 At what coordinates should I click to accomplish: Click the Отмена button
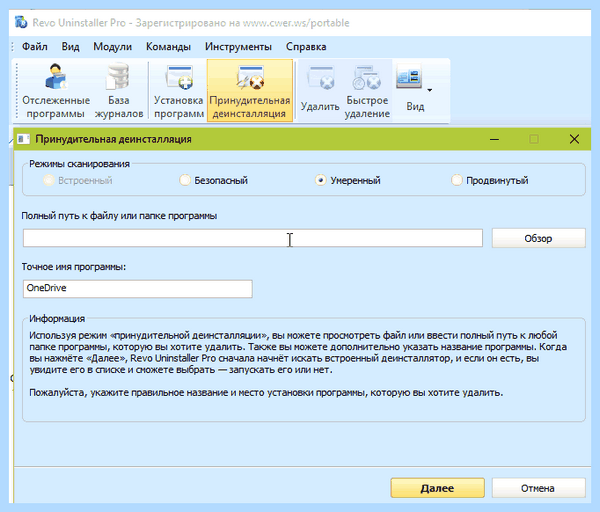pyautogui.click(x=538, y=488)
